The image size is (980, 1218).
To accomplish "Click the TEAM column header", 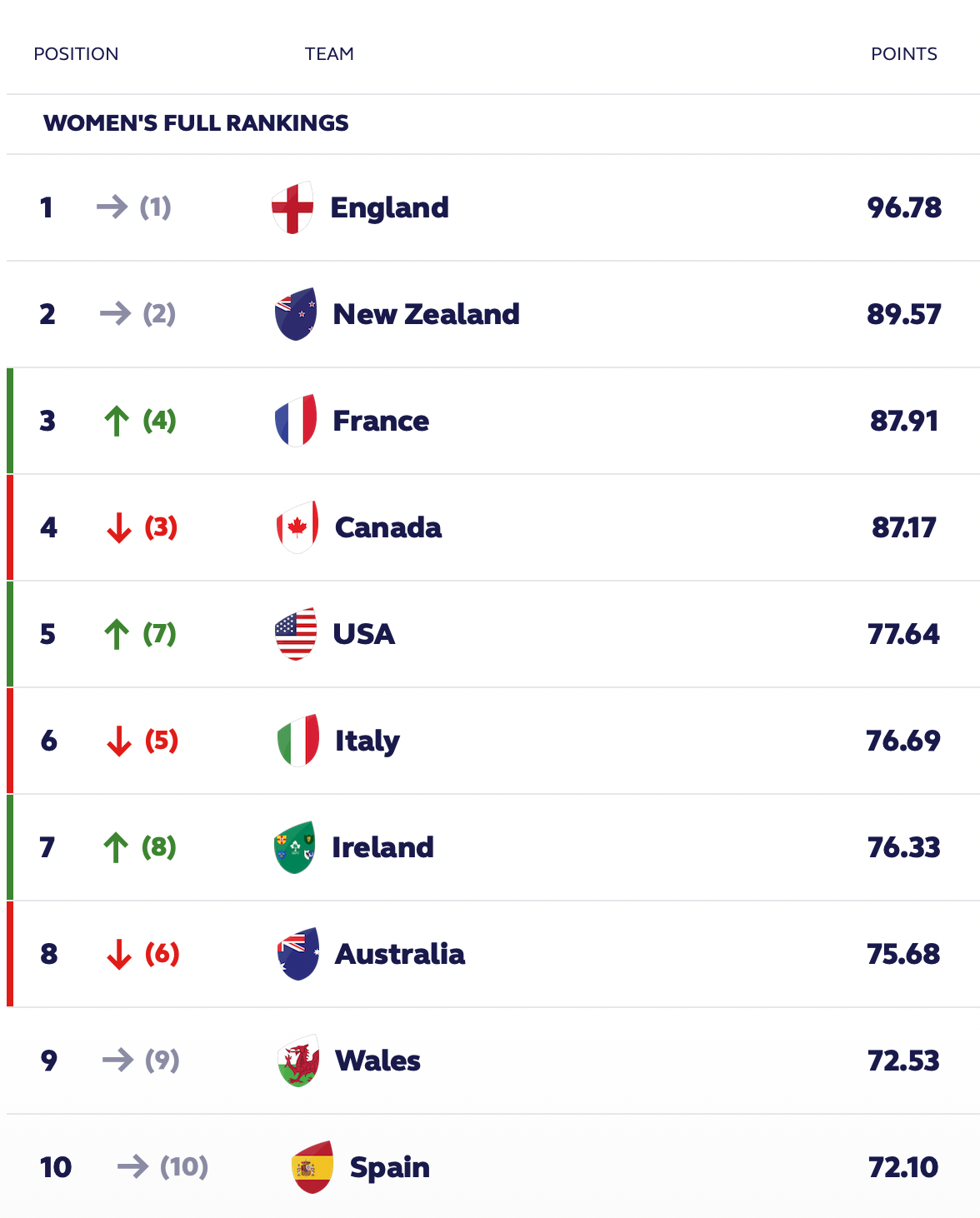I will coord(329,54).
